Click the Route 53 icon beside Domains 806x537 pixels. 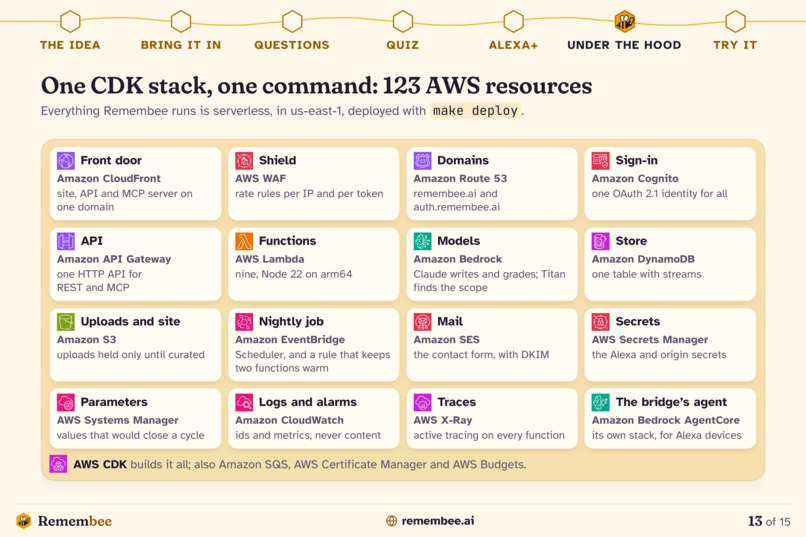(x=423, y=161)
